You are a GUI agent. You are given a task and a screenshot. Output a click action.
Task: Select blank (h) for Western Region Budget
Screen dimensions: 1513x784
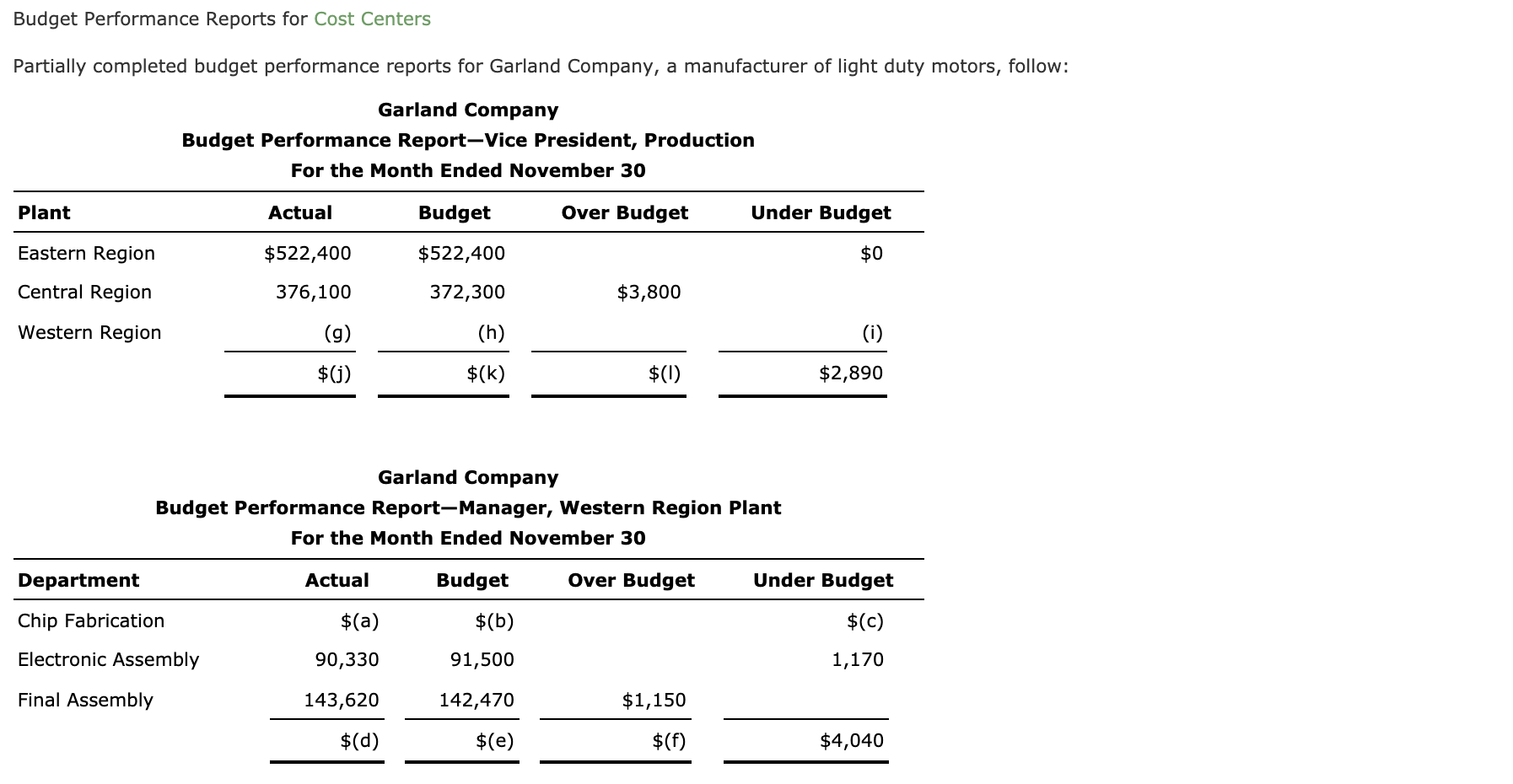(493, 332)
